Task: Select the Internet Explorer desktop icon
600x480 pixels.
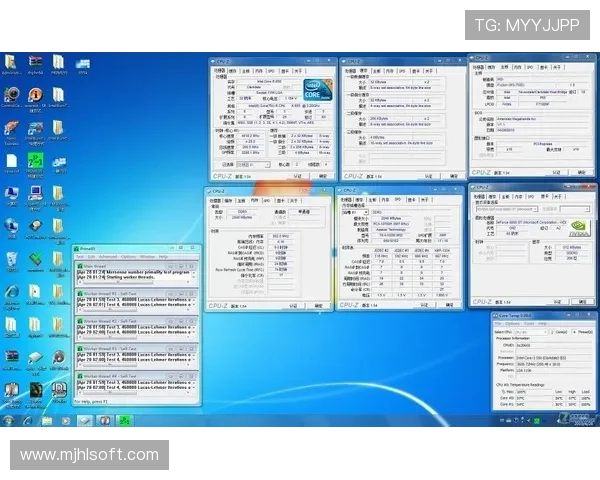Action: pos(11,292)
